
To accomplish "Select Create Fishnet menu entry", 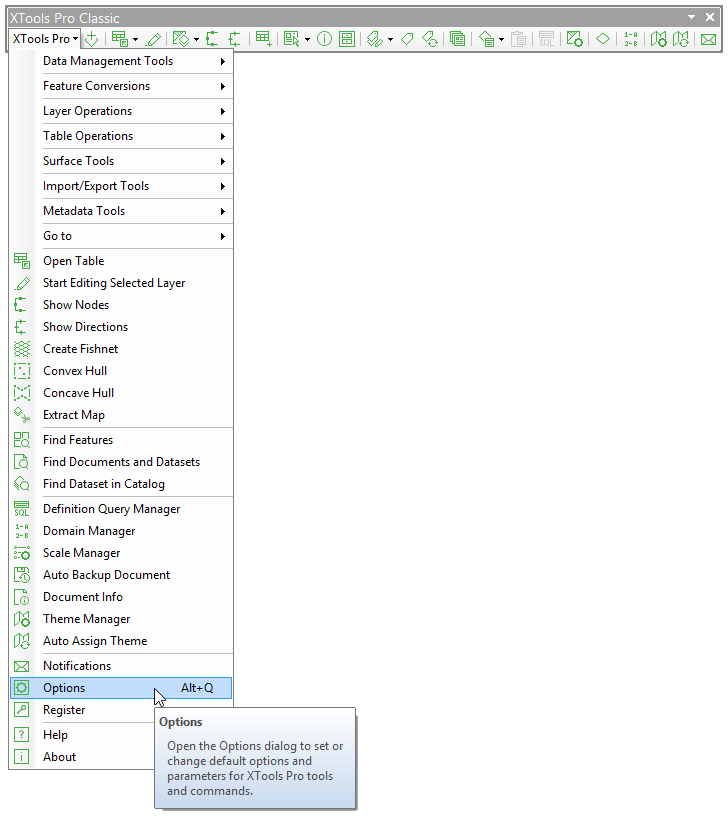I will coord(121,349).
